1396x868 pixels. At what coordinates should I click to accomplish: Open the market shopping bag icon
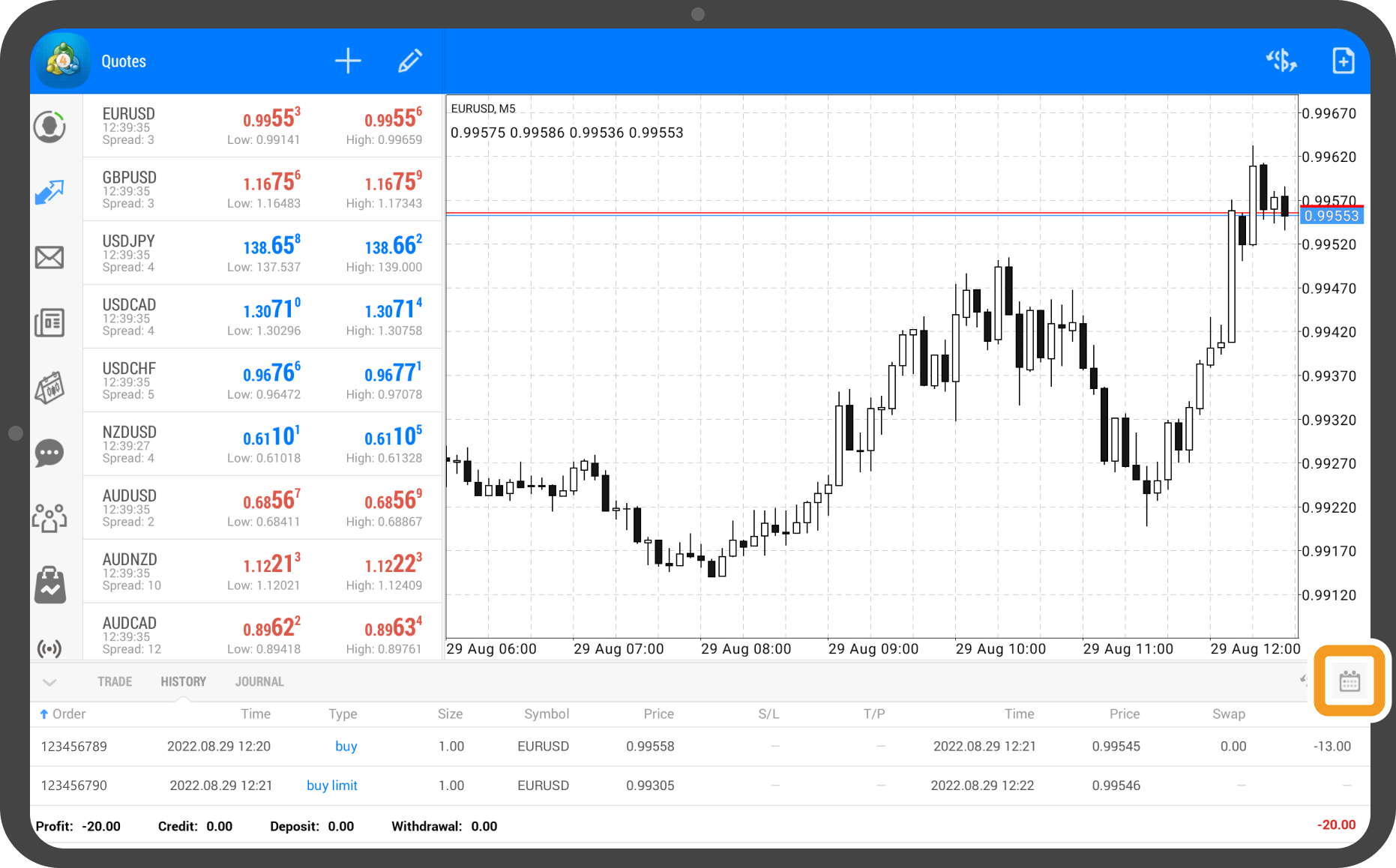49,585
